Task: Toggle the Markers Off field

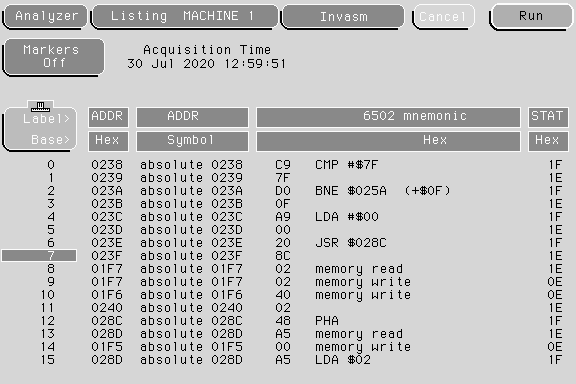Action: [54, 57]
